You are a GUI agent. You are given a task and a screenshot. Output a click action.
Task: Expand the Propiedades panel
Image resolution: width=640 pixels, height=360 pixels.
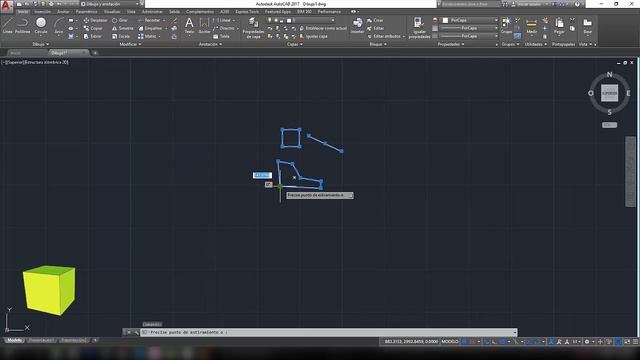pos(451,44)
